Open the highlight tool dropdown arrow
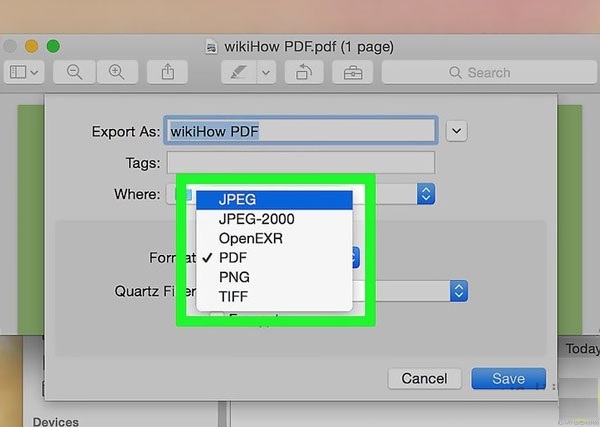Screen dimensions: 600x427 (266, 72)
